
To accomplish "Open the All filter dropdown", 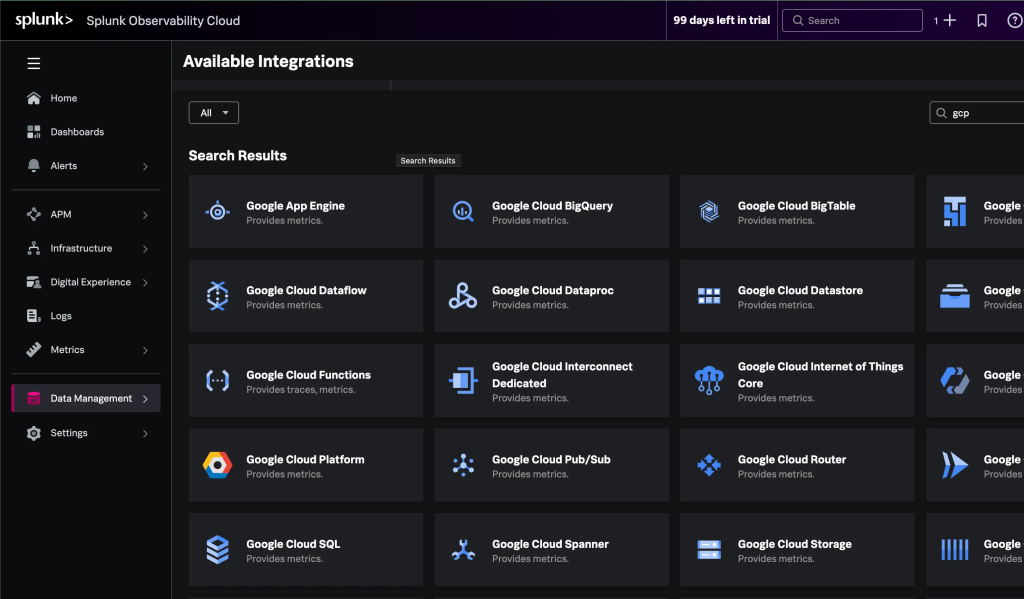I will point(213,113).
